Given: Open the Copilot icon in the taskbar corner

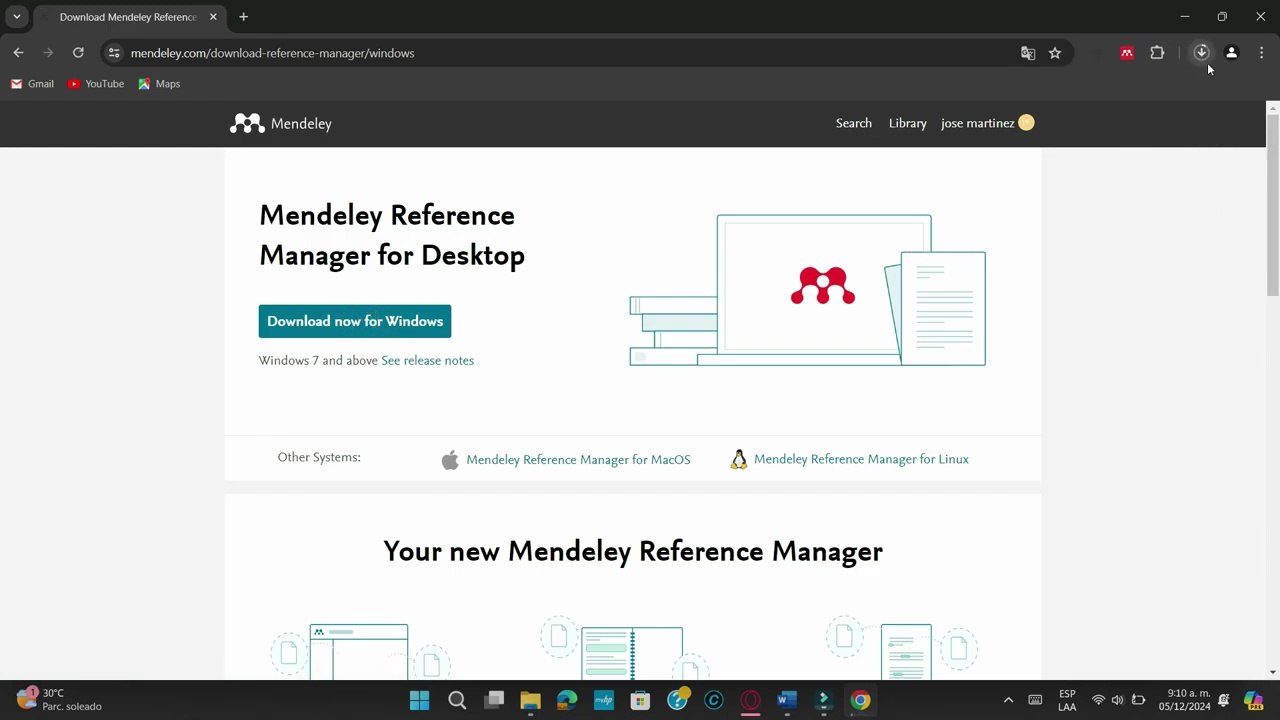Looking at the screenshot, I should pyautogui.click(x=1253, y=700).
